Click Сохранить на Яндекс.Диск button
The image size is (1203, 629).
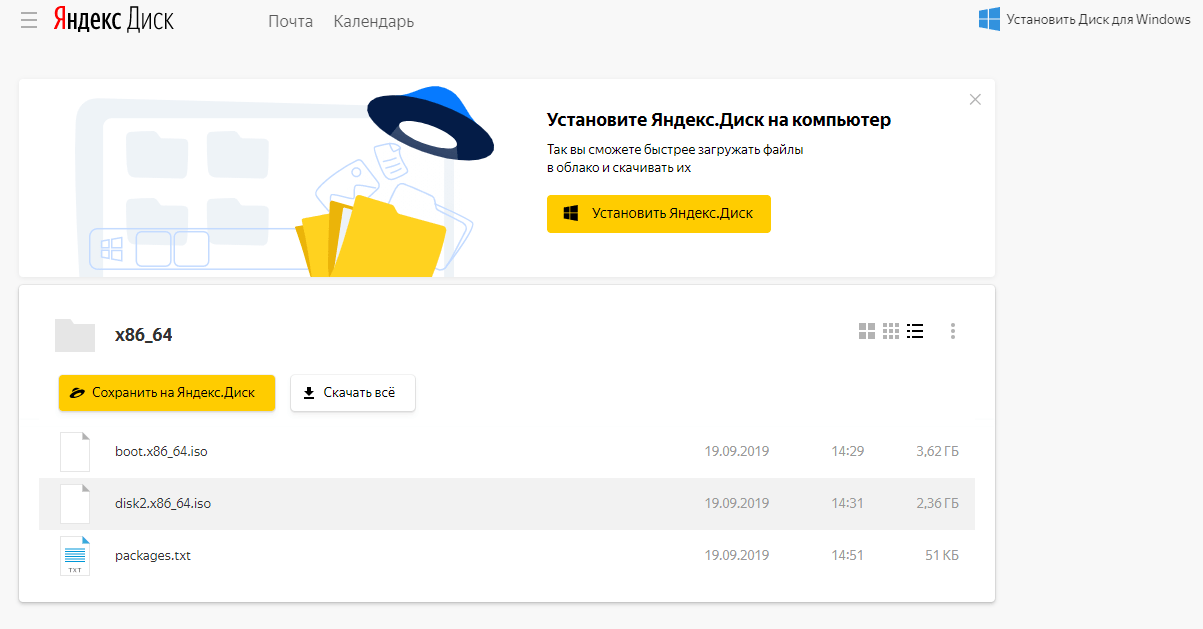[x=167, y=393]
